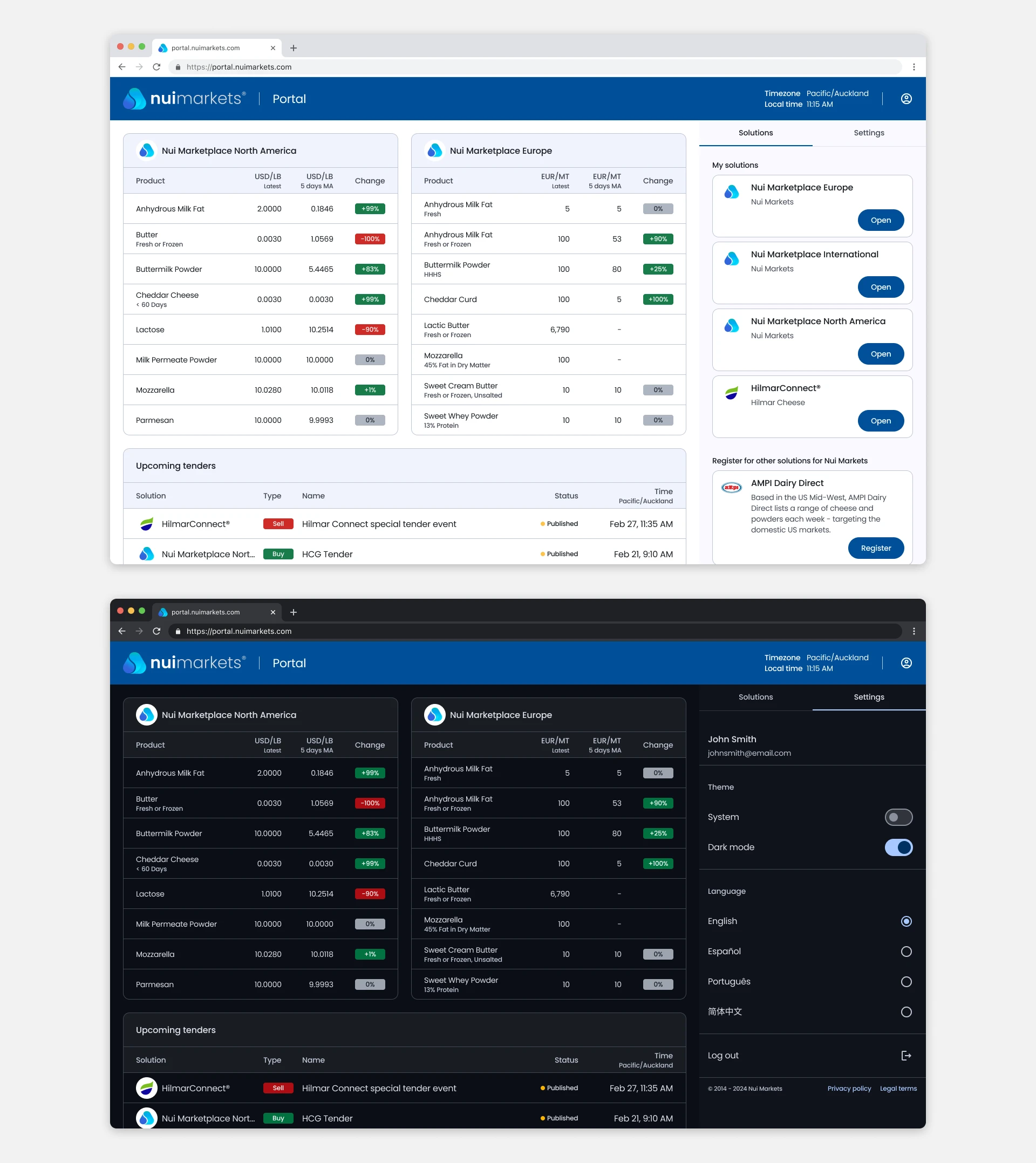Click the address bar in the dark browser window

(x=535, y=631)
